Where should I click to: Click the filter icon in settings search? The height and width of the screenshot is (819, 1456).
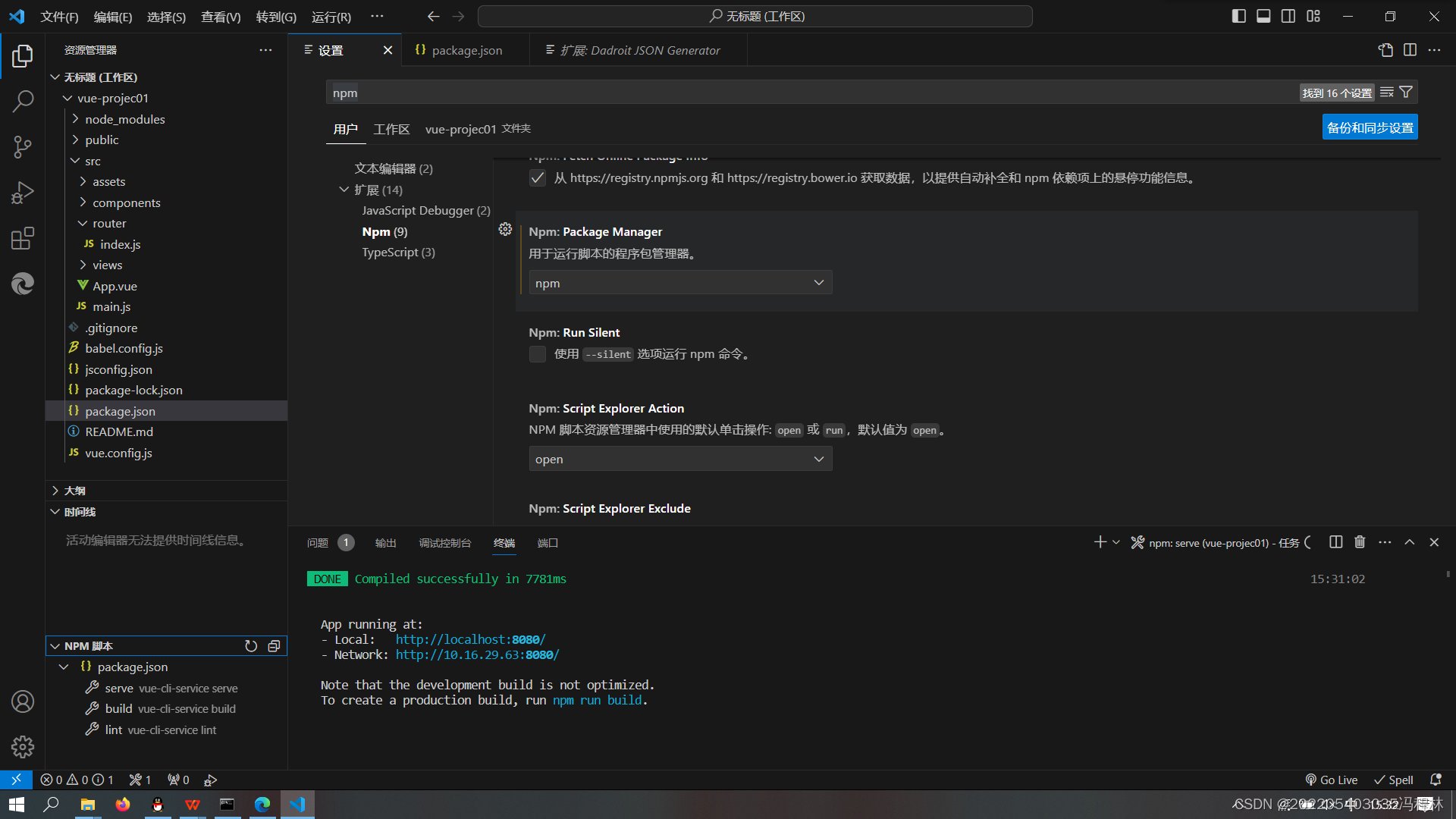click(1406, 93)
